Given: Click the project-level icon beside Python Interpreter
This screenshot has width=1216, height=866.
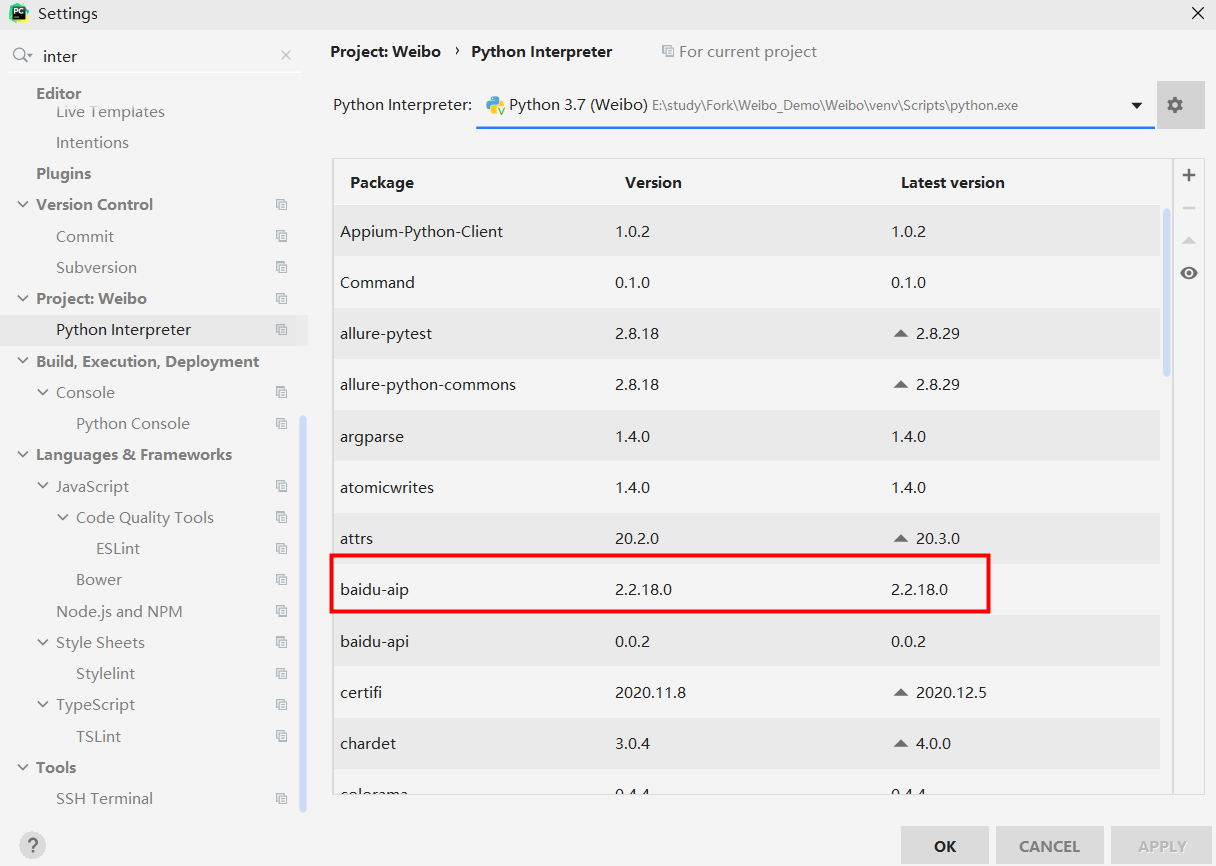Looking at the screenshot, I should [x=282, y=330].
